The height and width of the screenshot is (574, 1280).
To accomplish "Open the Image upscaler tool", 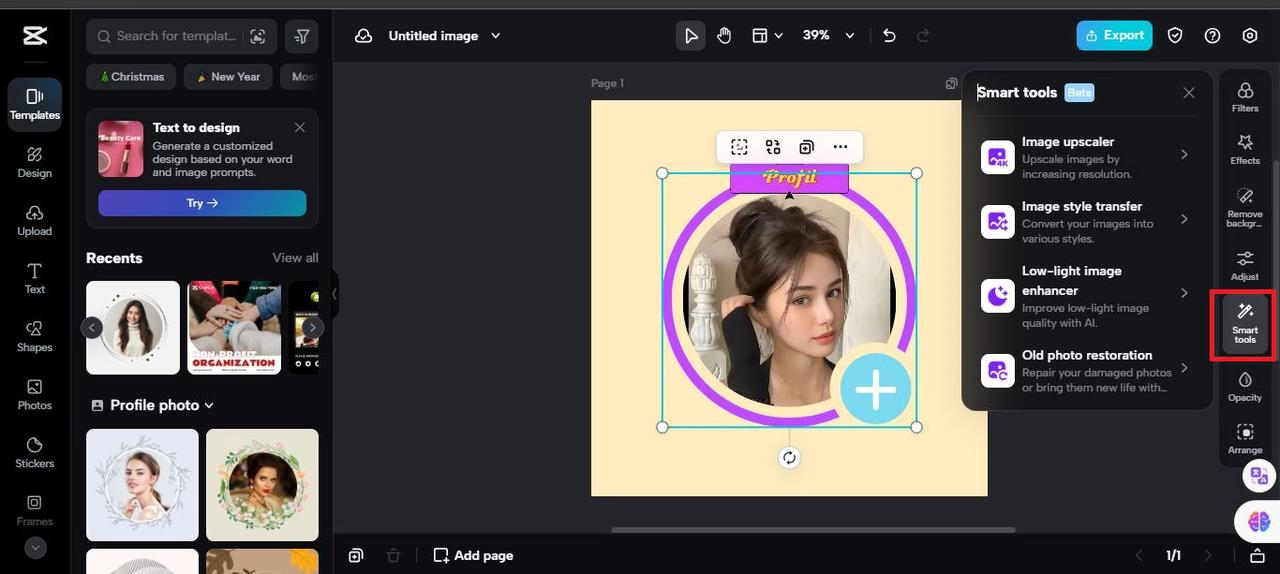I will (x=1087, y=157).
